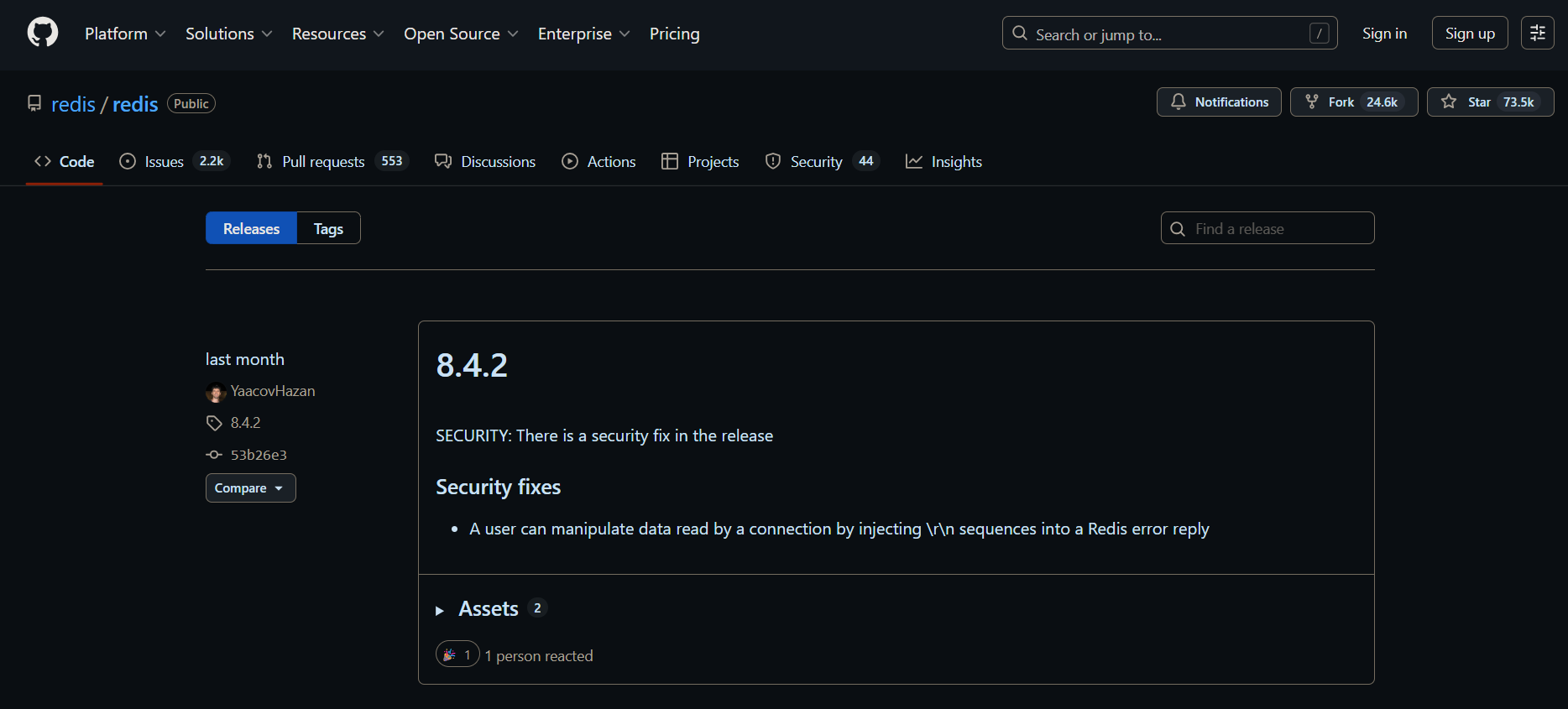This screenshot has height=709, width=1568.
Task: Click the Insights graph icon
Action: (x=914, y=161)
